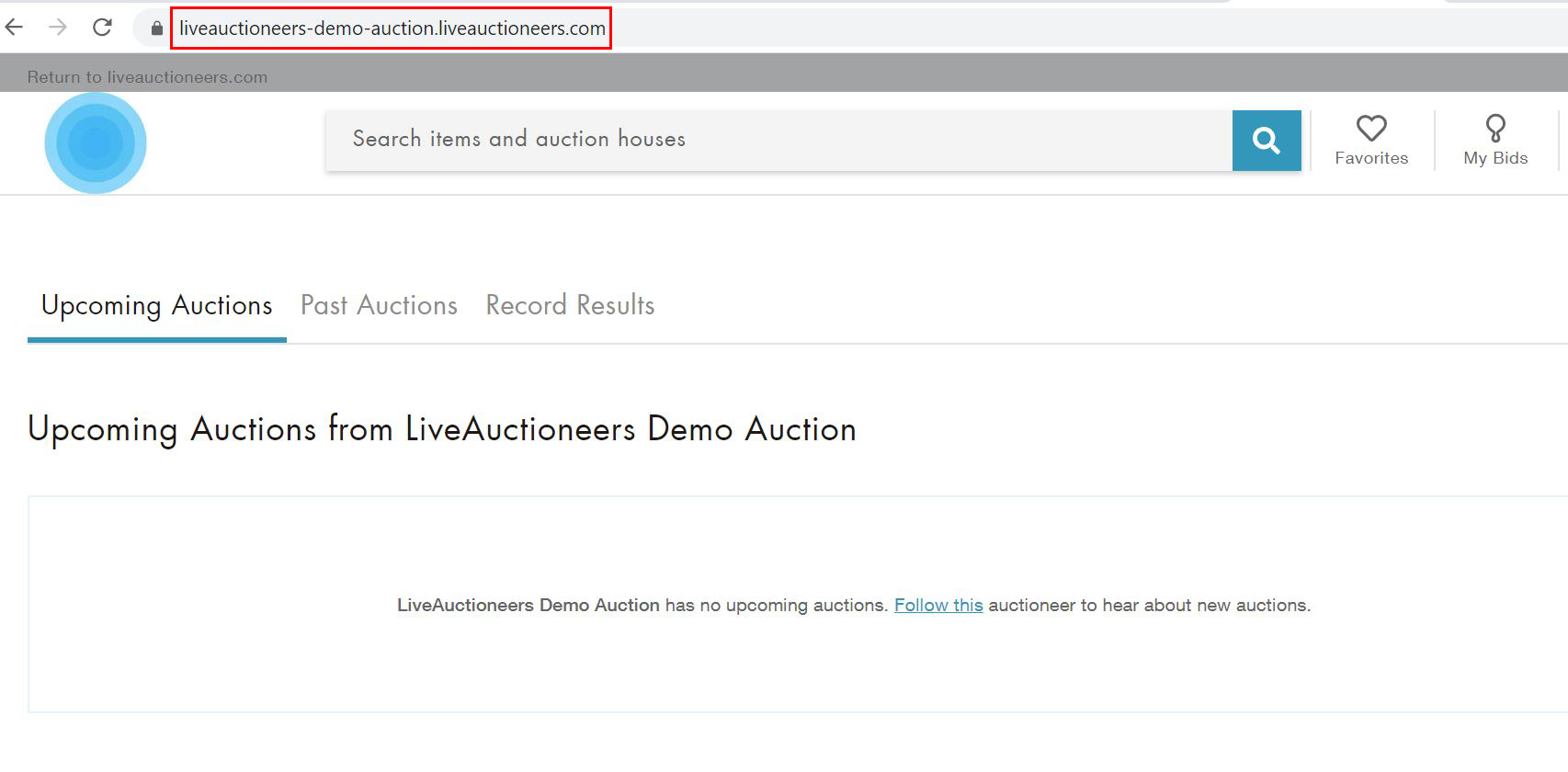
Task: Open the Record Results tab
Action: [x=570, y=305]
